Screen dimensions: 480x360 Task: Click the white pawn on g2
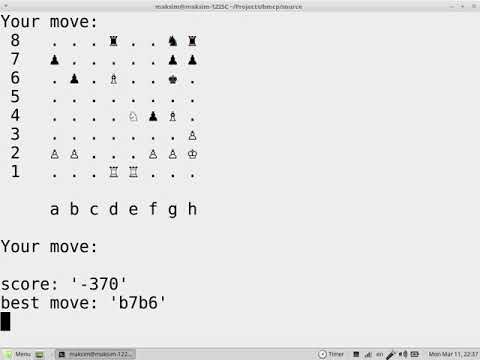pyautogui.click(x=172, y=154)
